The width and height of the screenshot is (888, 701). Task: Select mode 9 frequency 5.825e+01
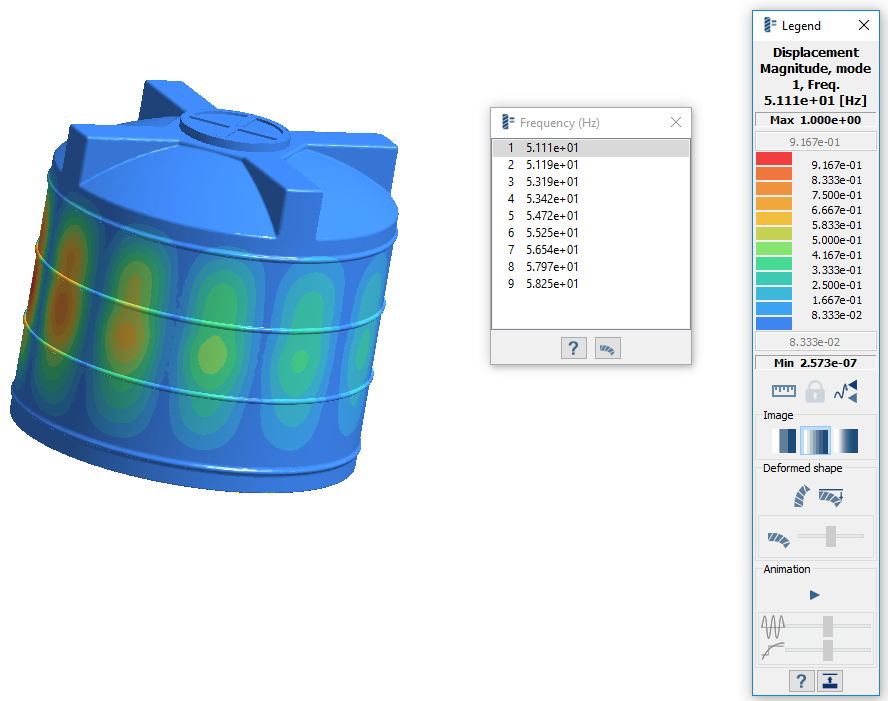[x=552, y=284]
